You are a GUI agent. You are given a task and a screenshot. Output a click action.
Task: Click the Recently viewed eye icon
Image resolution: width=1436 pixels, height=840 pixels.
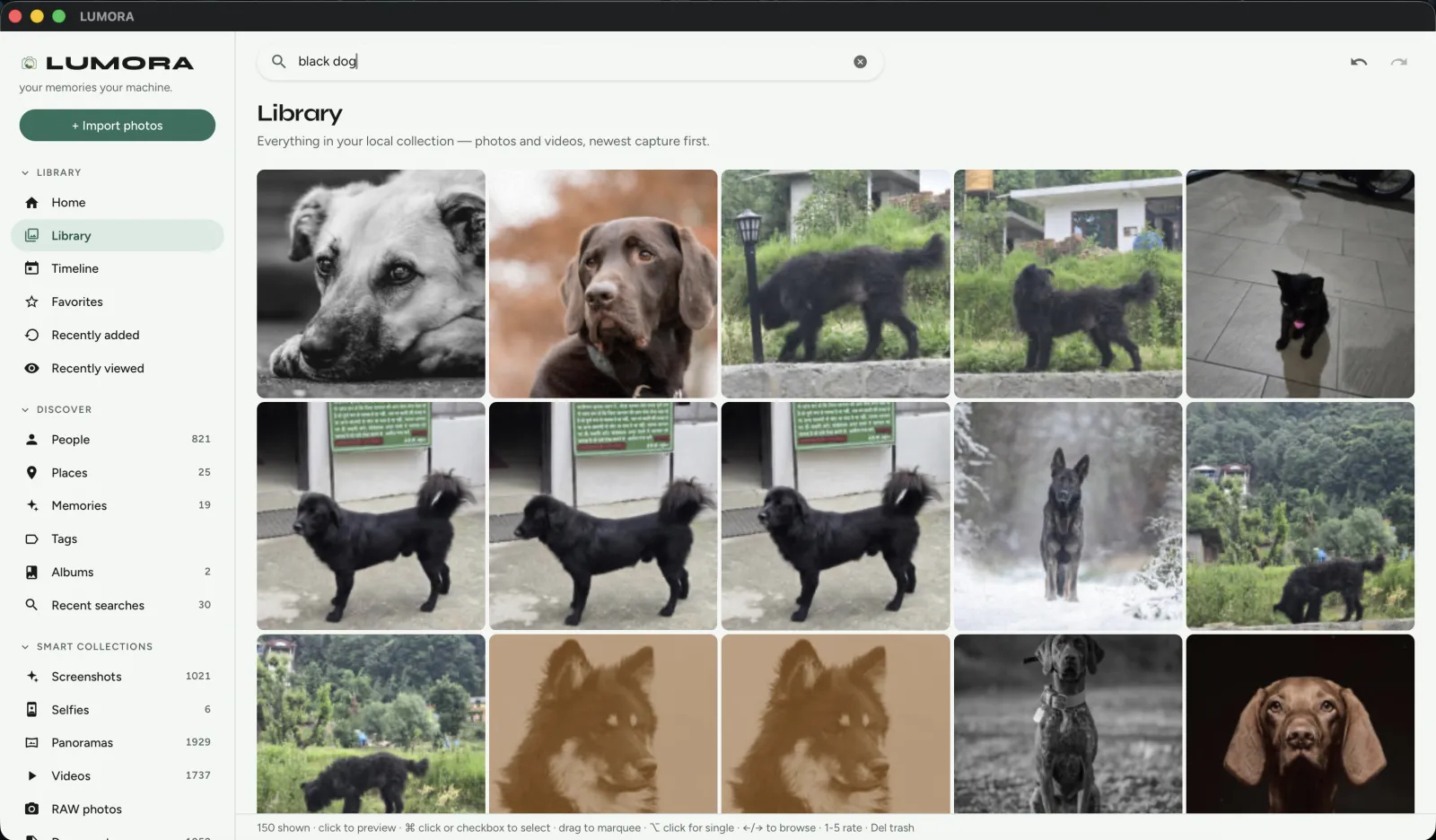(x=31, y=368)
